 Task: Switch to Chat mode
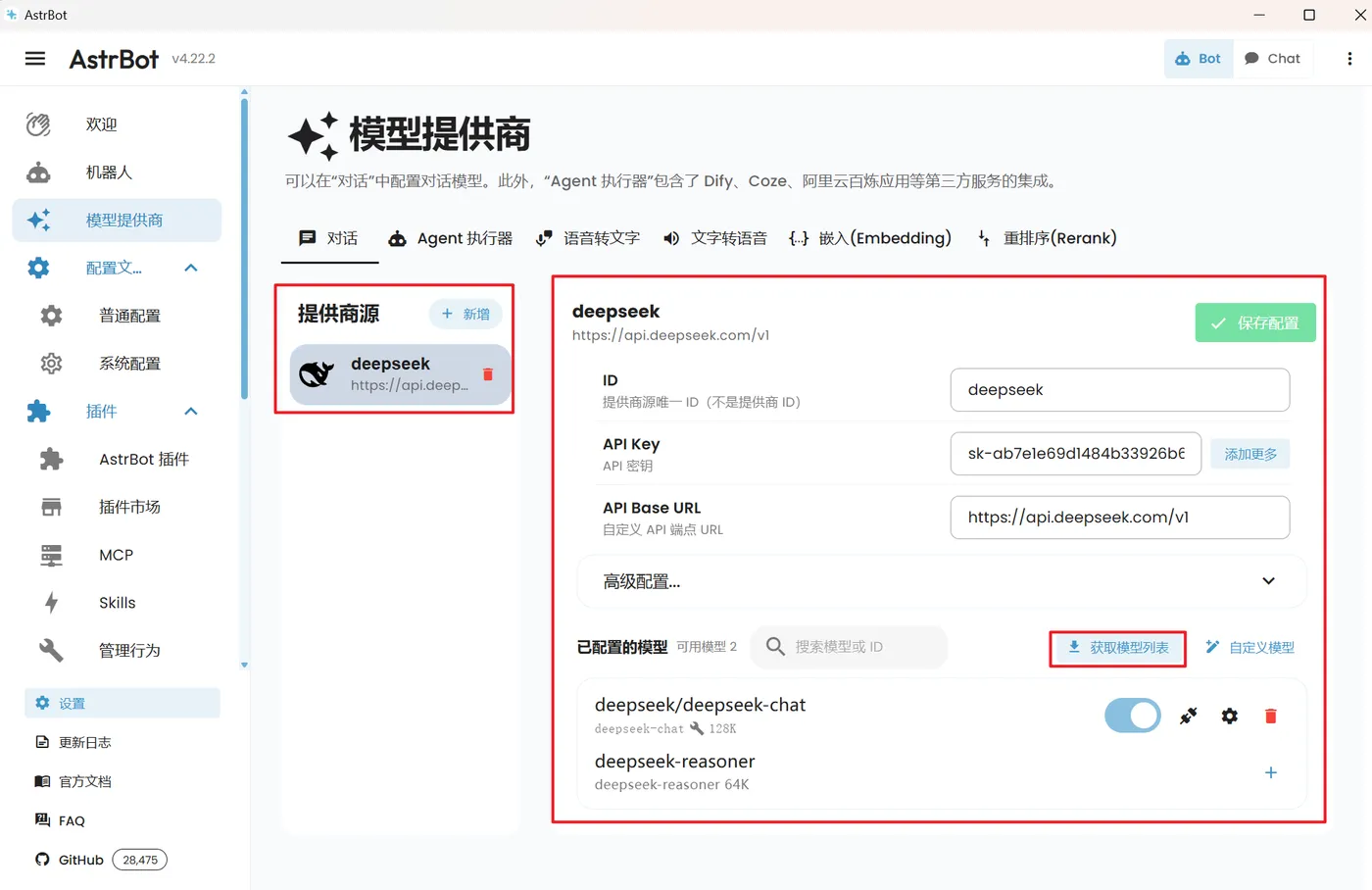[1272, 59]
